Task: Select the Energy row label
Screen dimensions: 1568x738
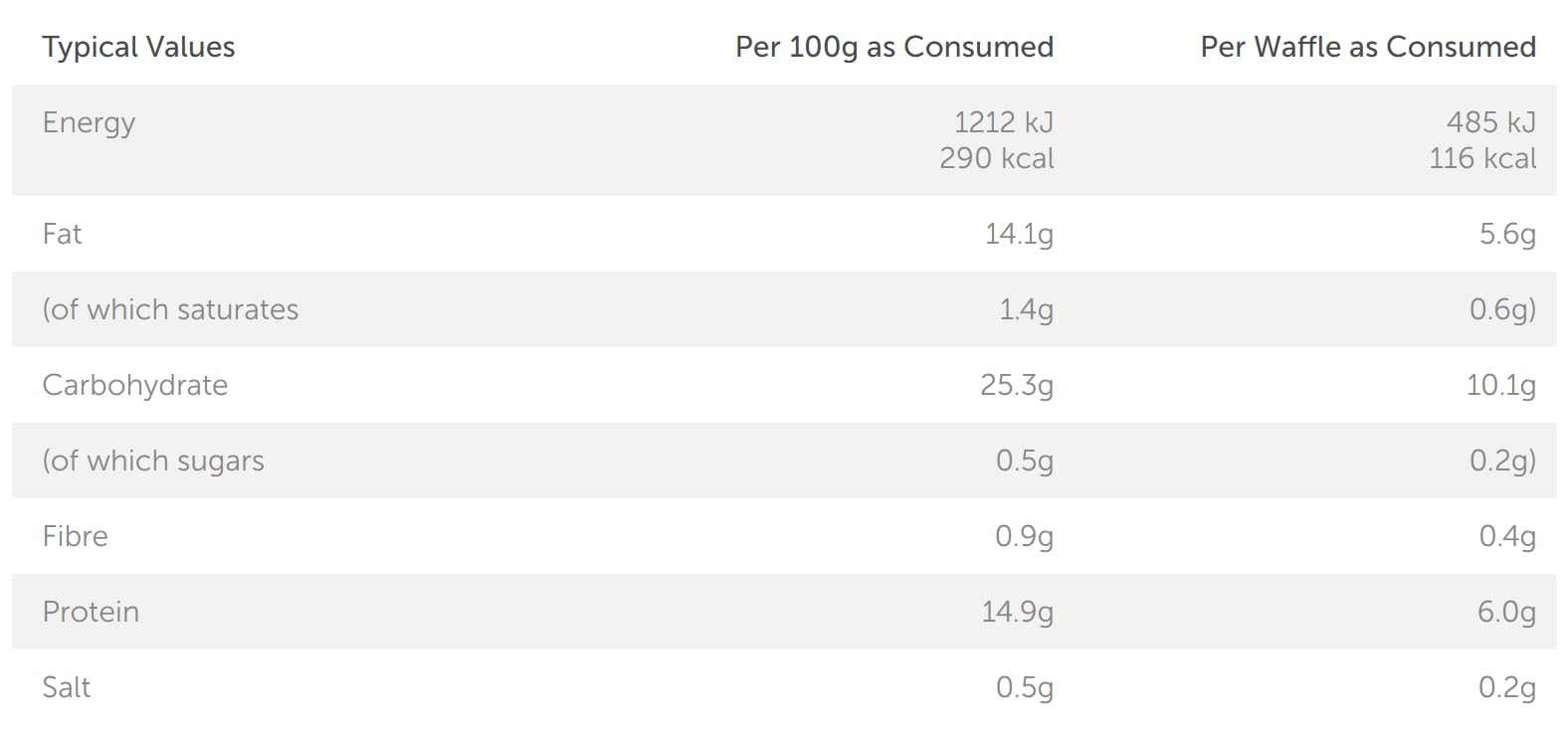Action: tap(89, 122)
